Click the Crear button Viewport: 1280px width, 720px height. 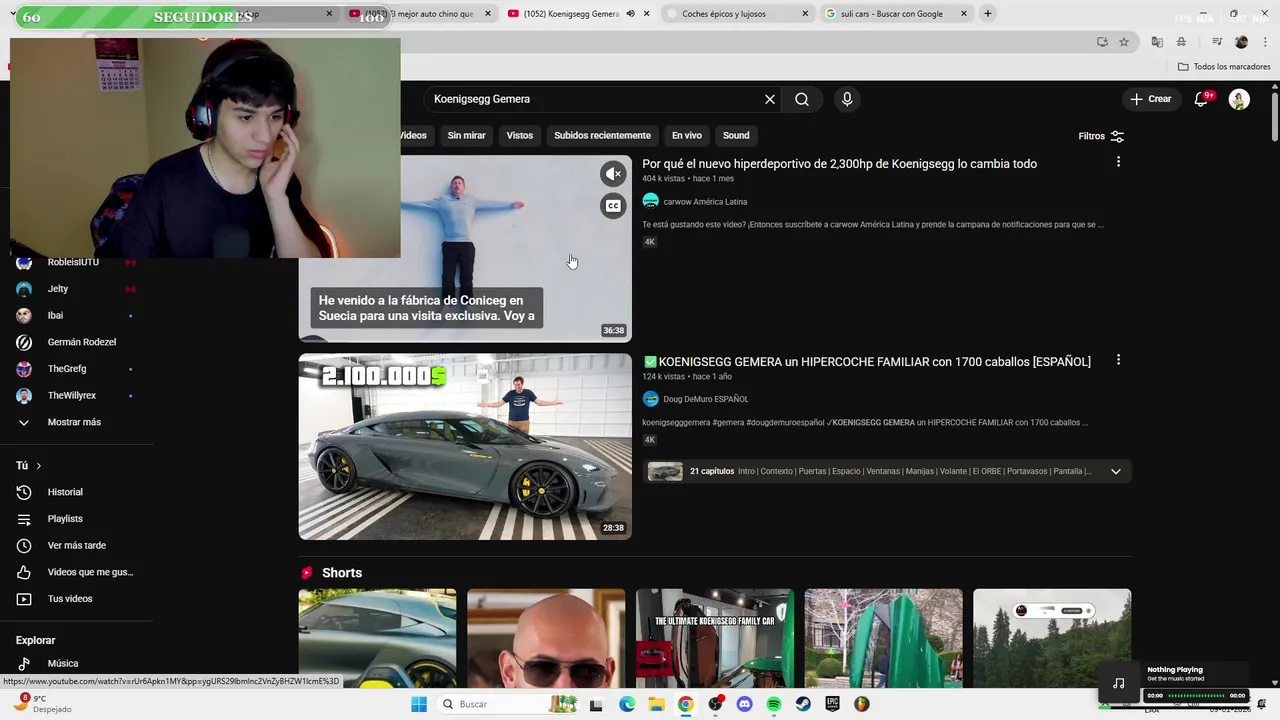coord(1151,99)
